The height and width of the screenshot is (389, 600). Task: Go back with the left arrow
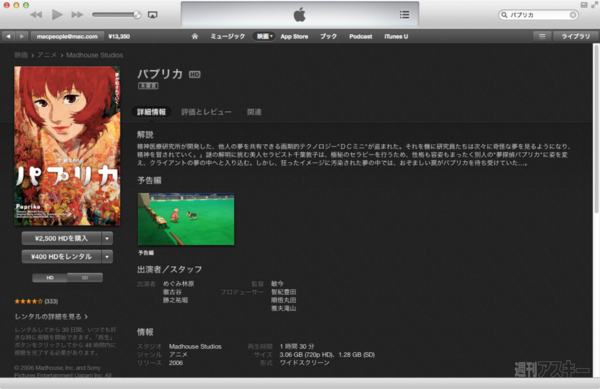point(8,36)
